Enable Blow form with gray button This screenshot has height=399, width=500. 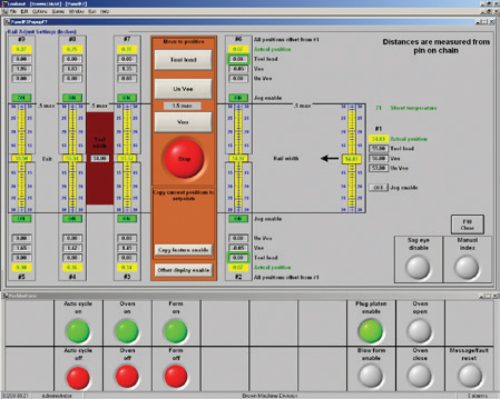point(371,376)
